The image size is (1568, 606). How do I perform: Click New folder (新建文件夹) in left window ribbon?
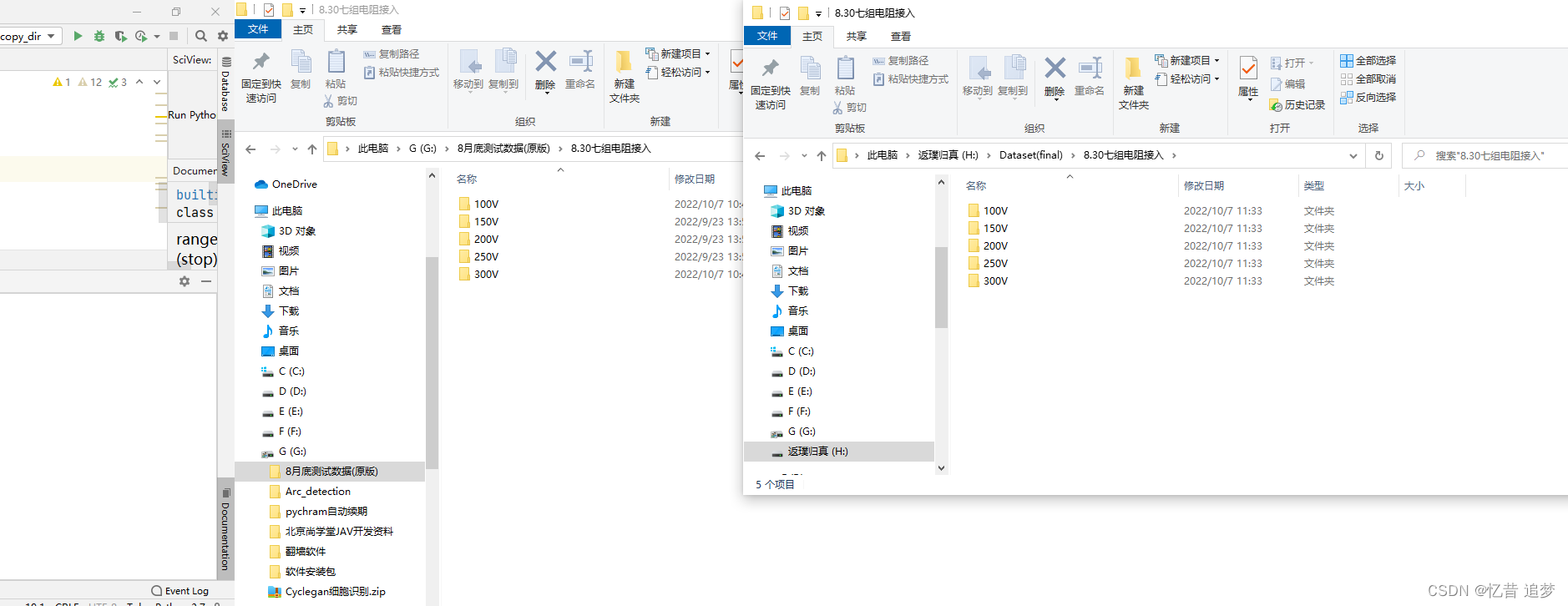625,76
